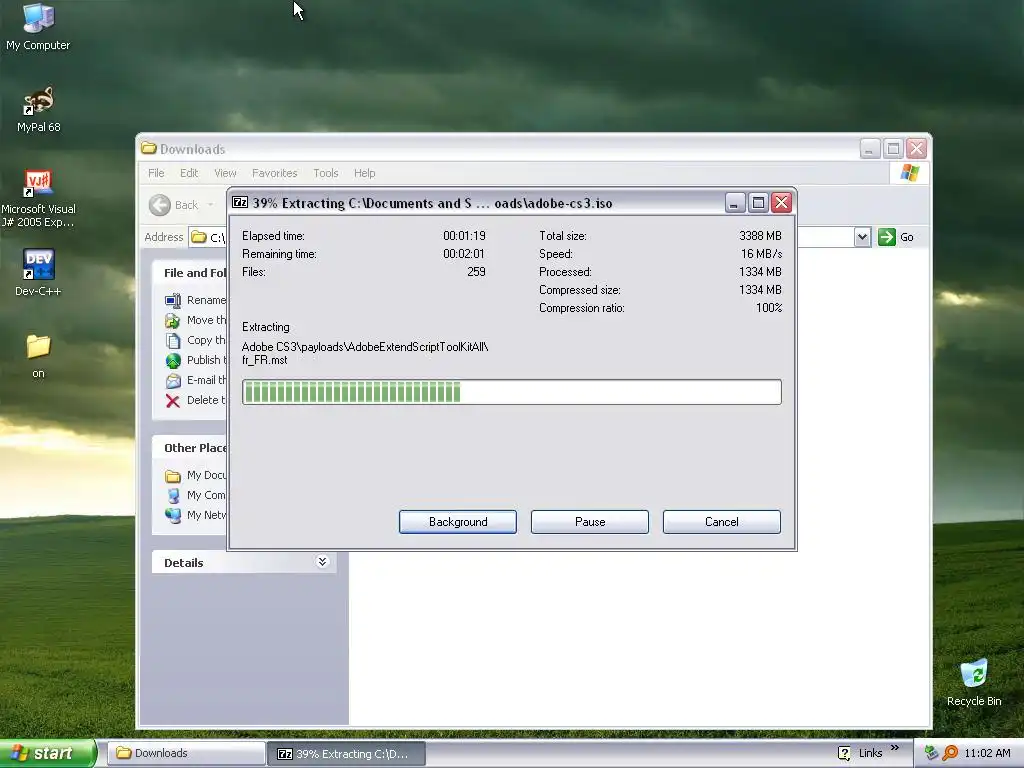Close the 7-Zip extraction dialog
Image resolution: width=1024 pixels, height=768 pixels.
[x=781, y=203]
